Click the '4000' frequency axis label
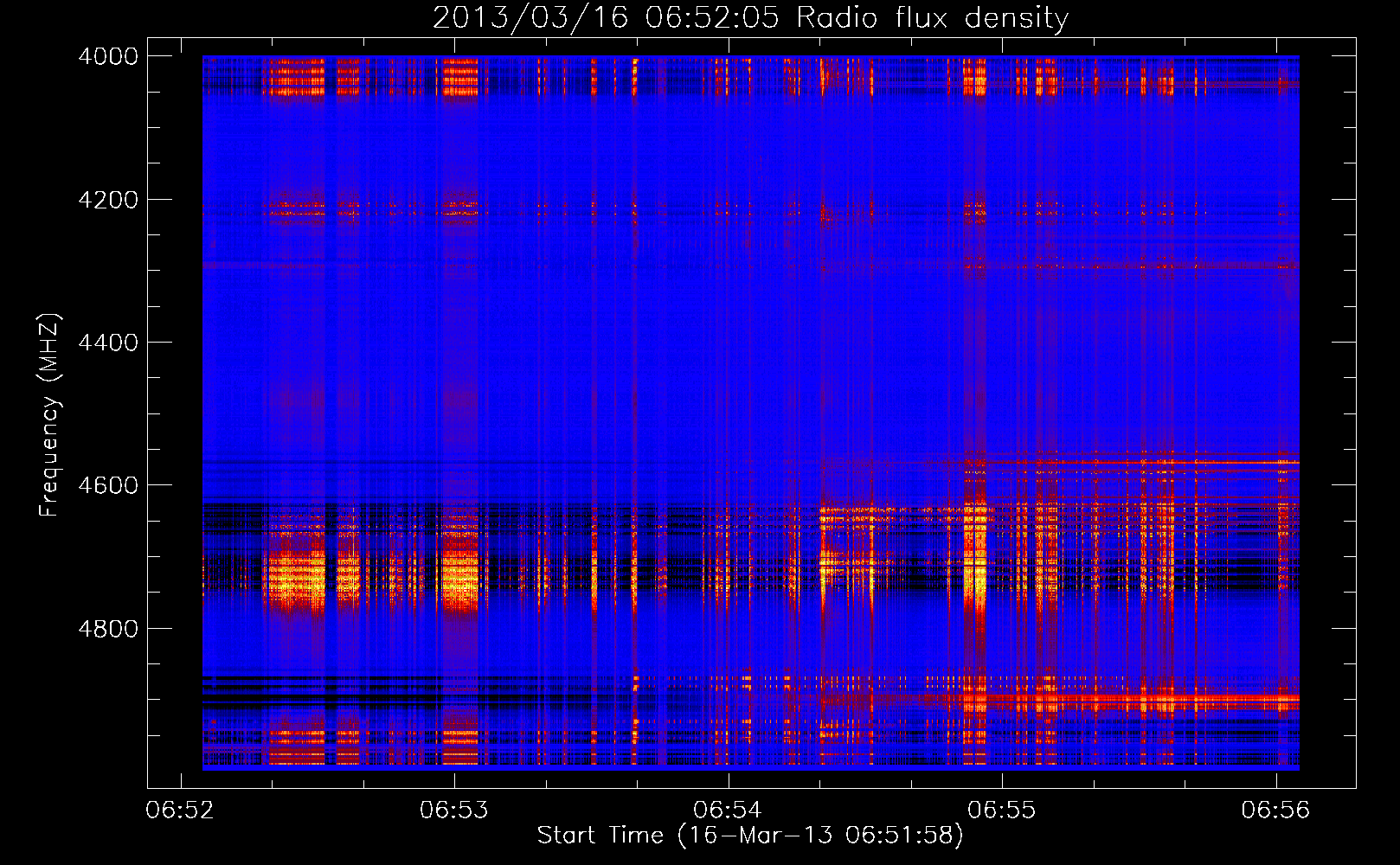 click(x=108, y=56)
